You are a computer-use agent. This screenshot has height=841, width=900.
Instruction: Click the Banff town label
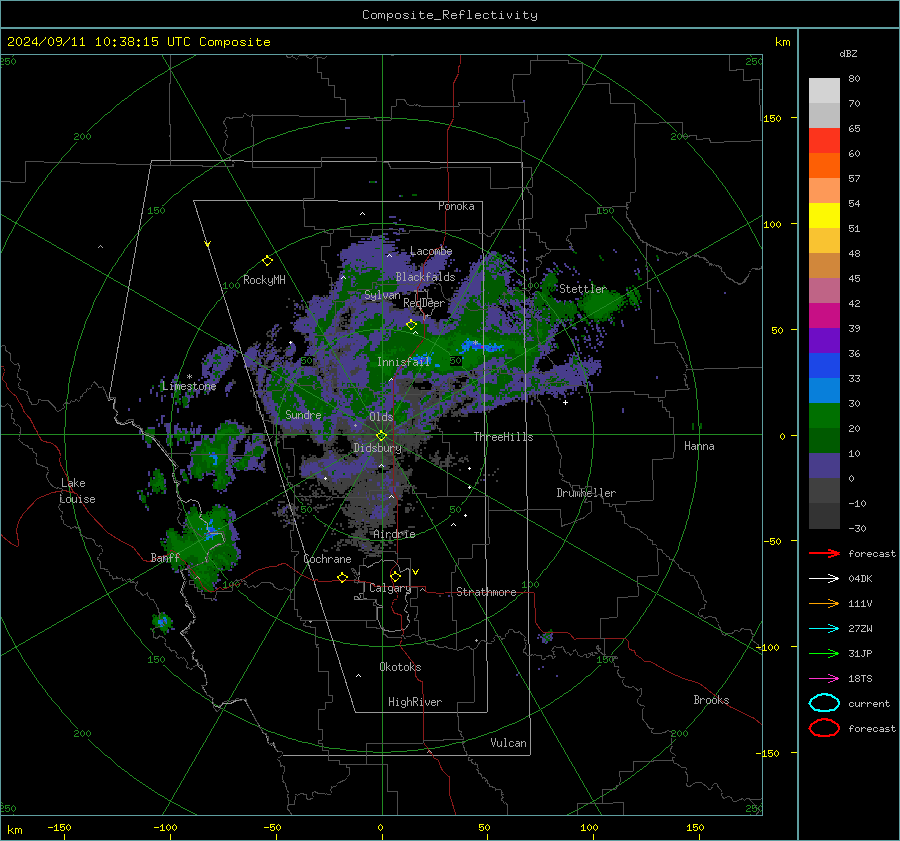click(x=165, y=558)
